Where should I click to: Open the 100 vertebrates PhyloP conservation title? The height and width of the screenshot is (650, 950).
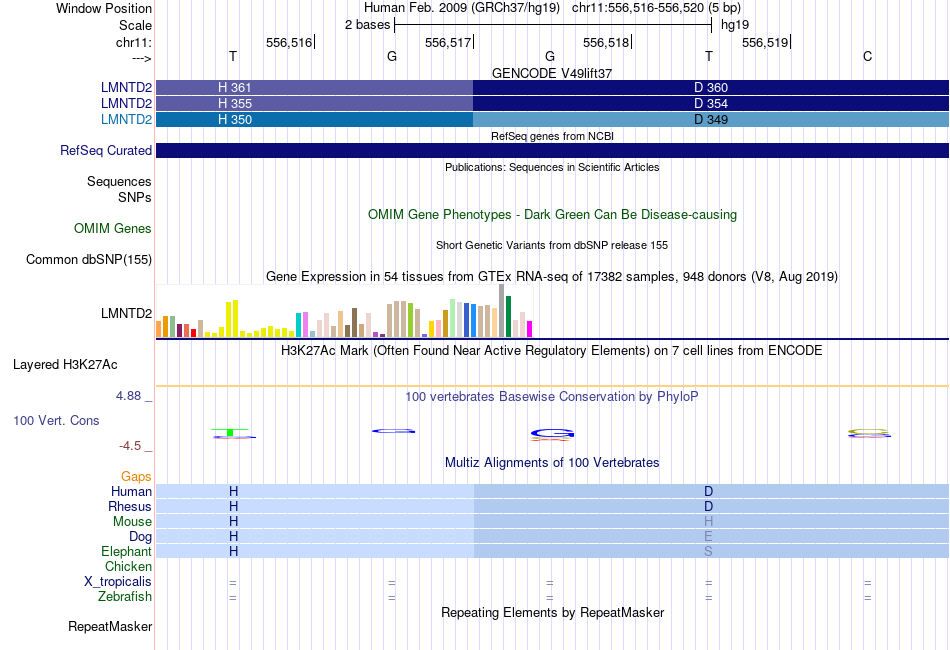[x=552, y=396]
